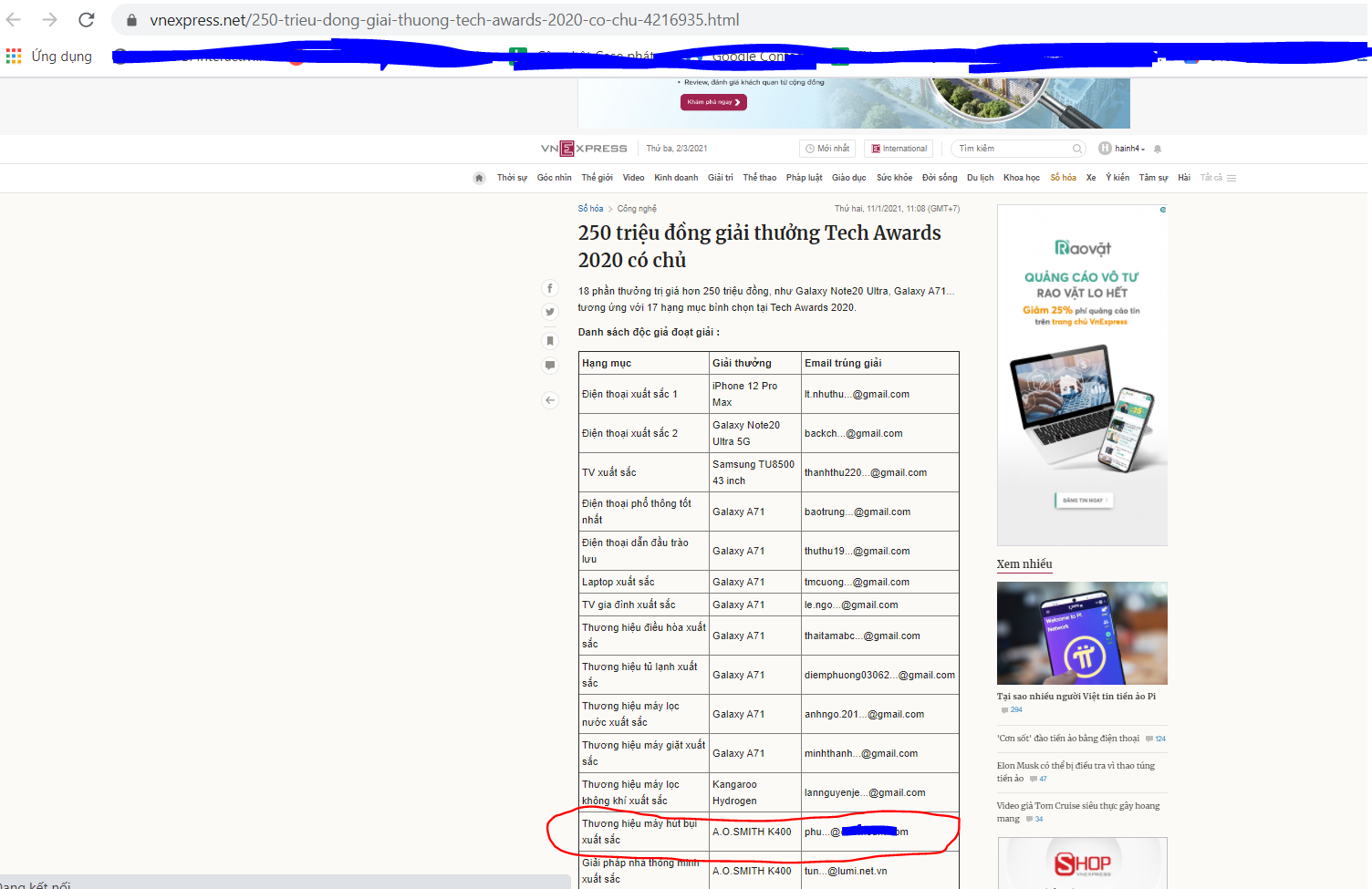
Task: Open the Góc nhìn section
Action: coord(554,178)
